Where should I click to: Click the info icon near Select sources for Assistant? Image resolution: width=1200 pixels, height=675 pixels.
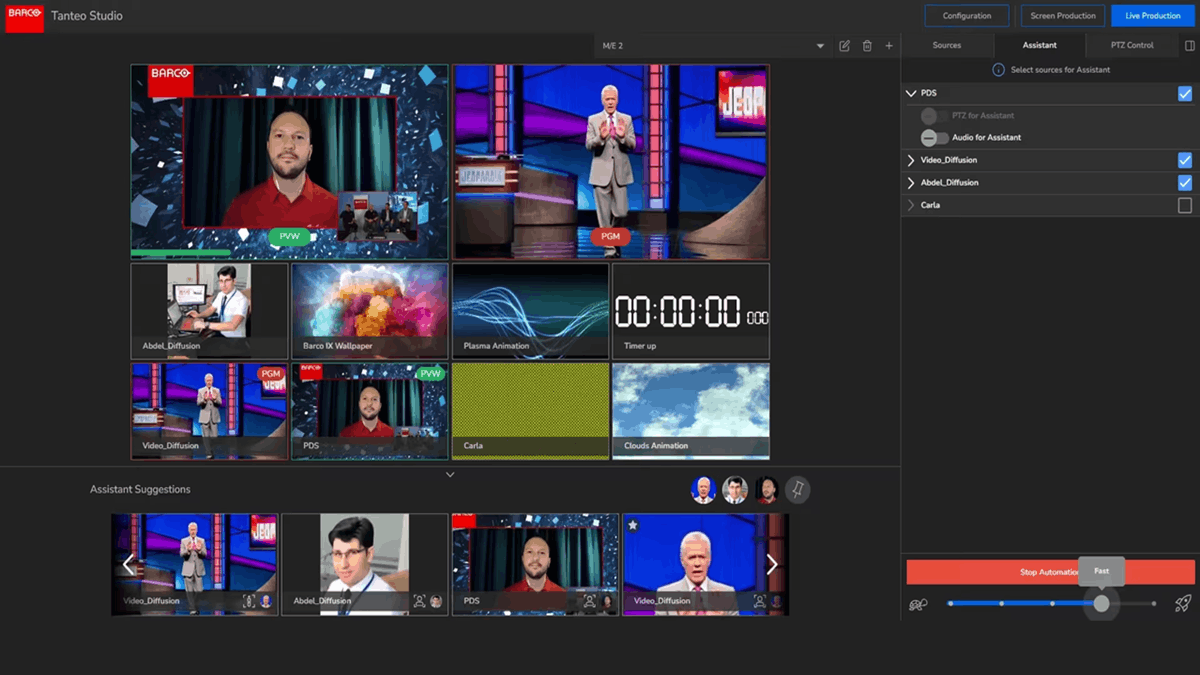click(999, 69)
